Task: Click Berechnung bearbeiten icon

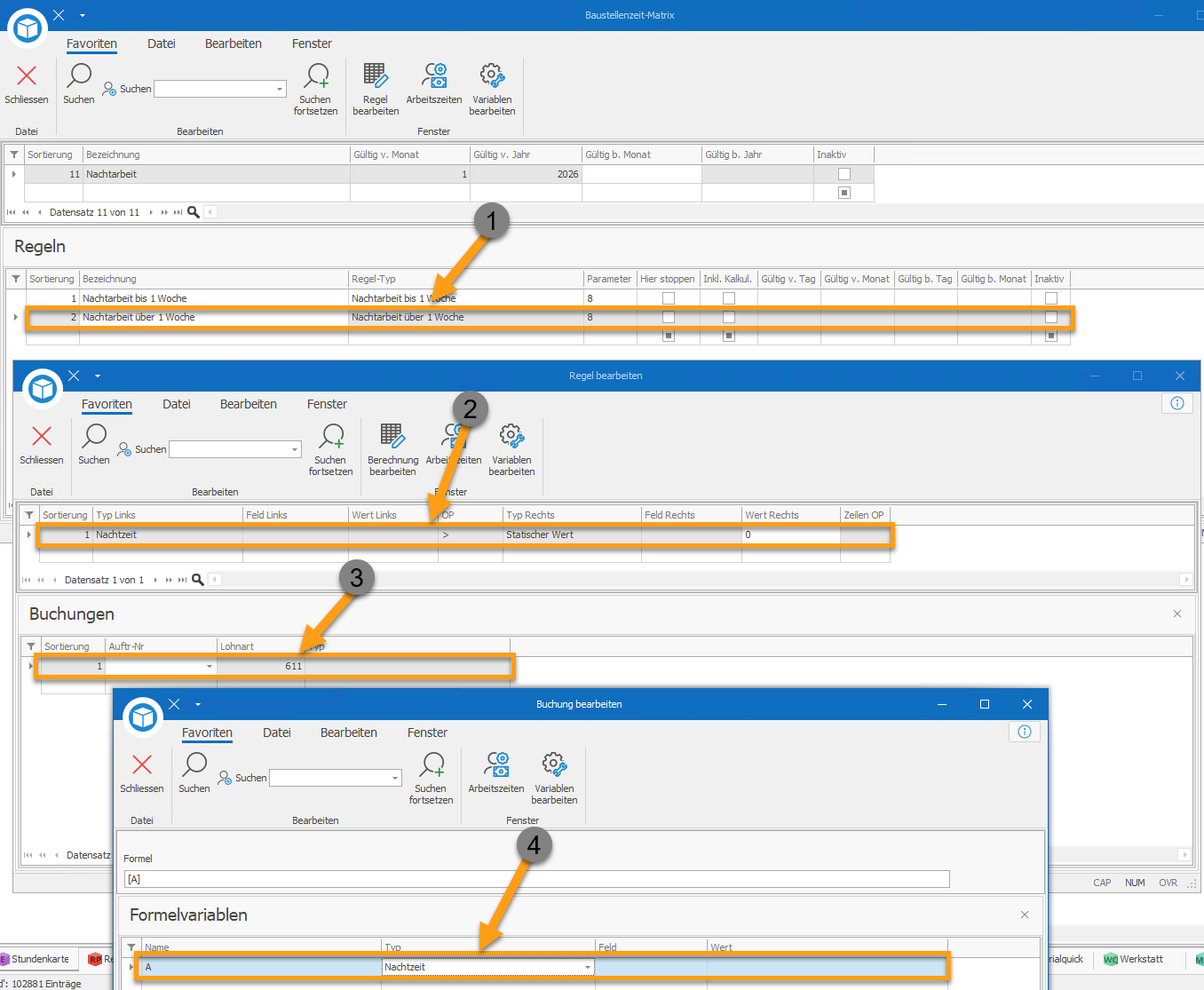Action: click(x=392, y=449)
